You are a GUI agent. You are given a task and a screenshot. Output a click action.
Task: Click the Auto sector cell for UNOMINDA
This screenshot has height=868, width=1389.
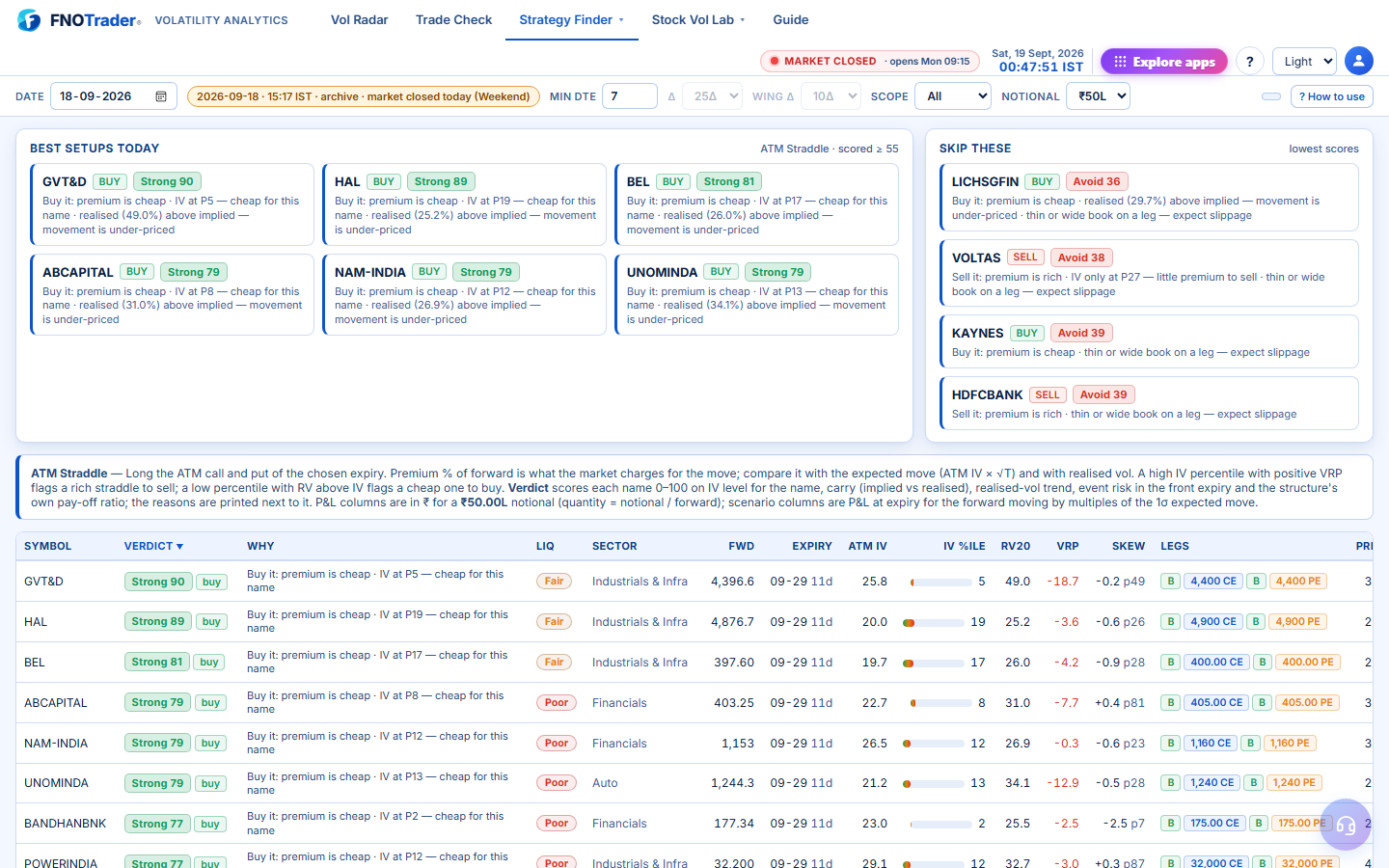pyautogui.click(x=605, y=783)
